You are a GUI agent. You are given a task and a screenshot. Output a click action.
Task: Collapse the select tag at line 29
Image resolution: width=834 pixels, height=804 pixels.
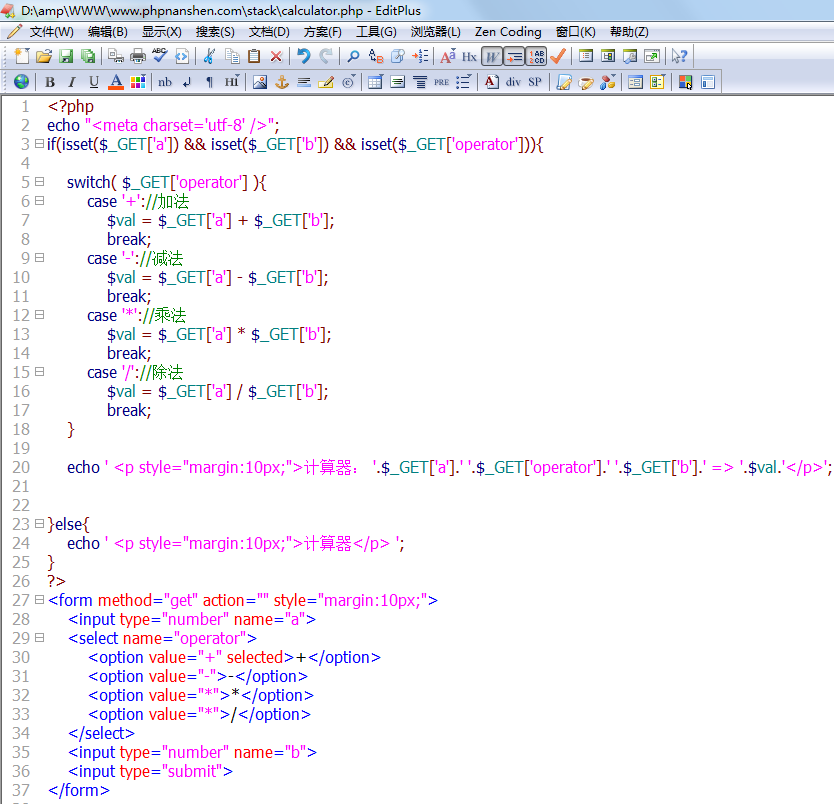(39, 638)
